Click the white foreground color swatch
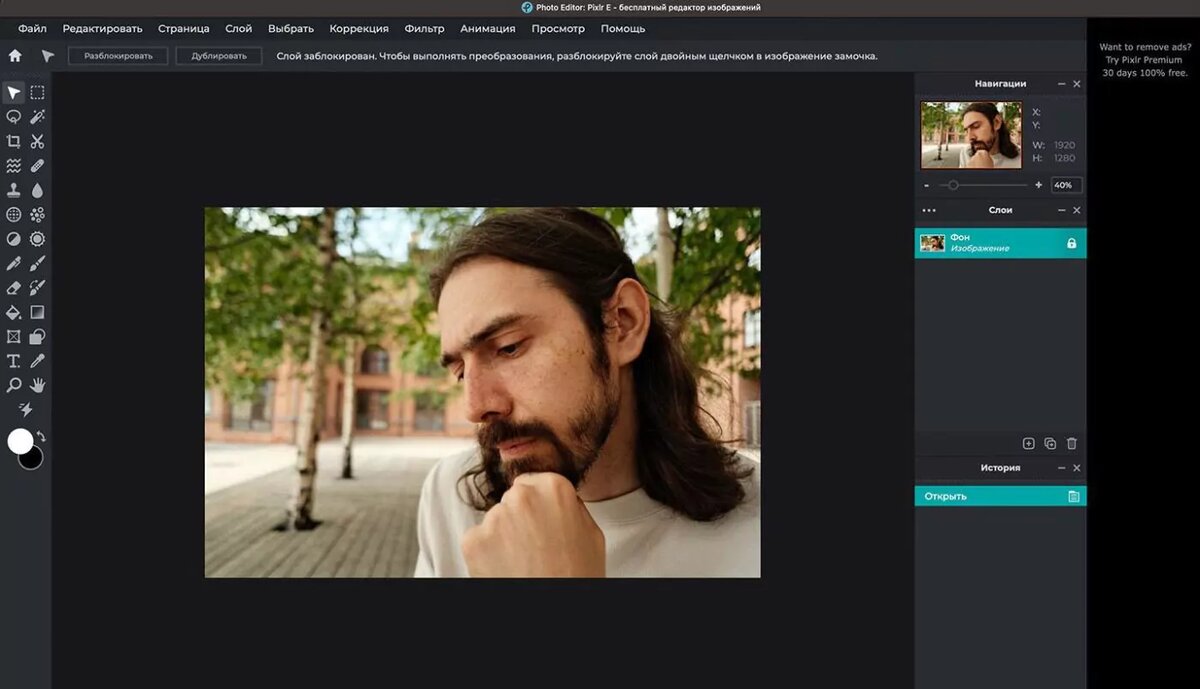Image resolution: width=1200 pixels, height=689 pixels. (20, 441)
